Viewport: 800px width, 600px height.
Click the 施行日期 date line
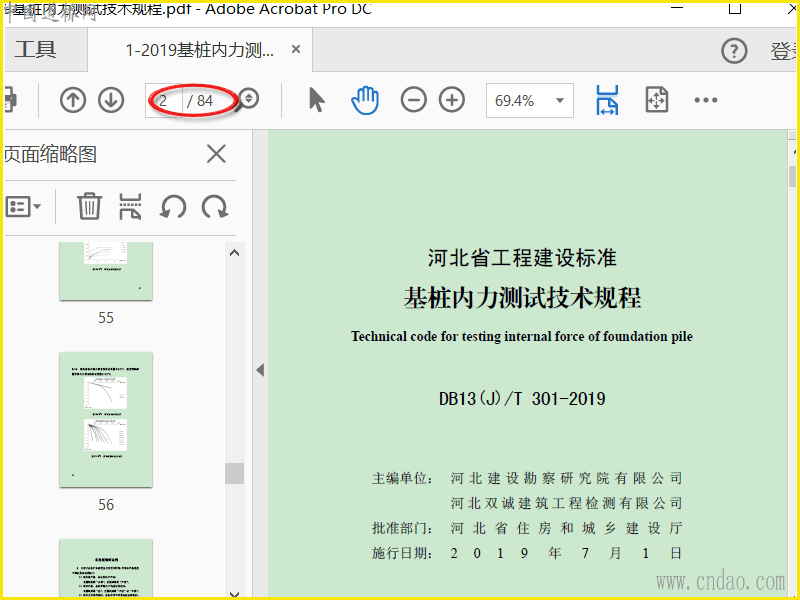point(527,553)
